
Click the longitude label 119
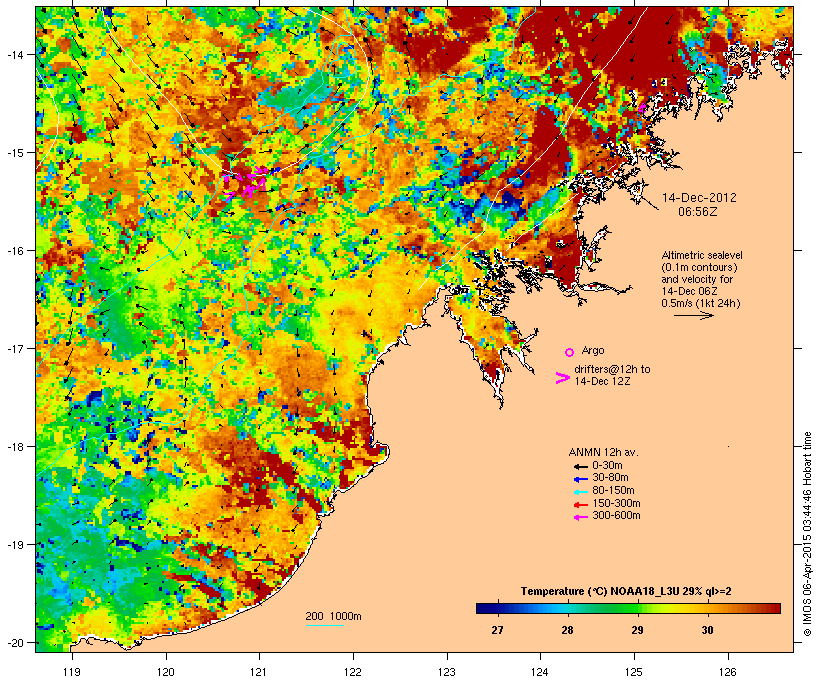pyautogui.click(x=72, y=672)
